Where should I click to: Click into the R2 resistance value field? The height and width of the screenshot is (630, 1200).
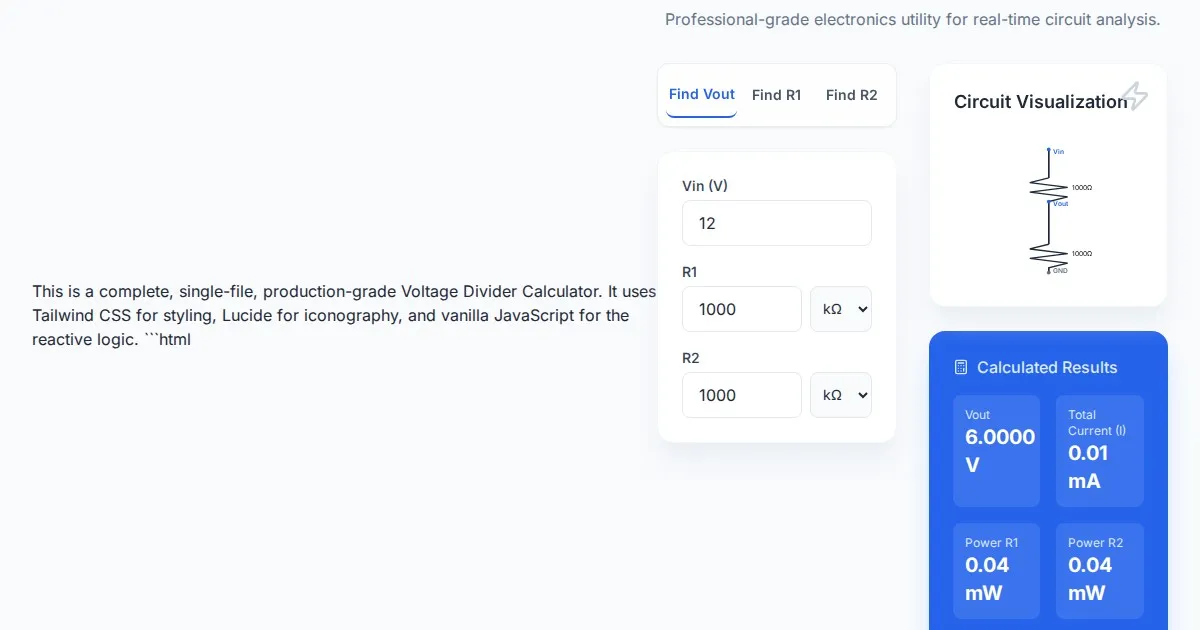741,395
